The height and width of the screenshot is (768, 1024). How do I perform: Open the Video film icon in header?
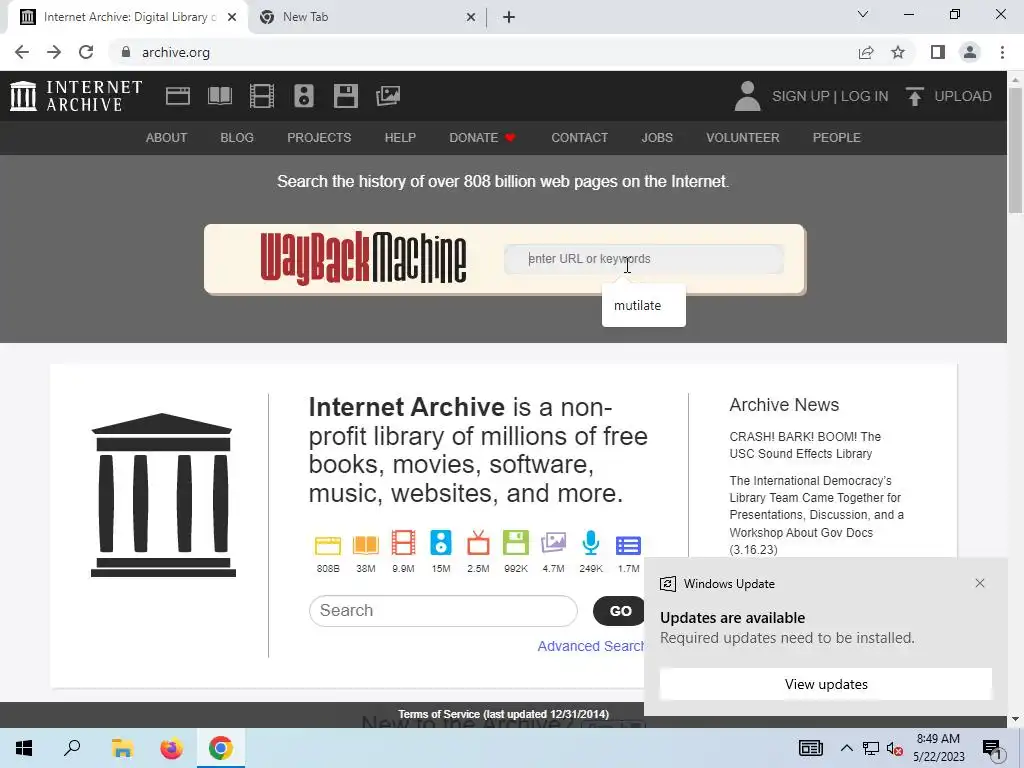(262, 96)
